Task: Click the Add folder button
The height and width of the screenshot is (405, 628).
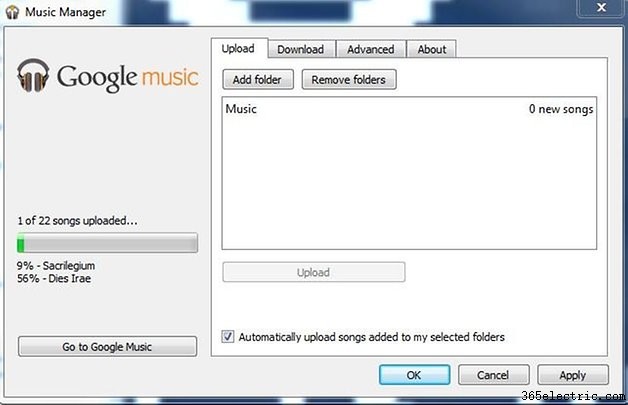Action: (258, 79)
